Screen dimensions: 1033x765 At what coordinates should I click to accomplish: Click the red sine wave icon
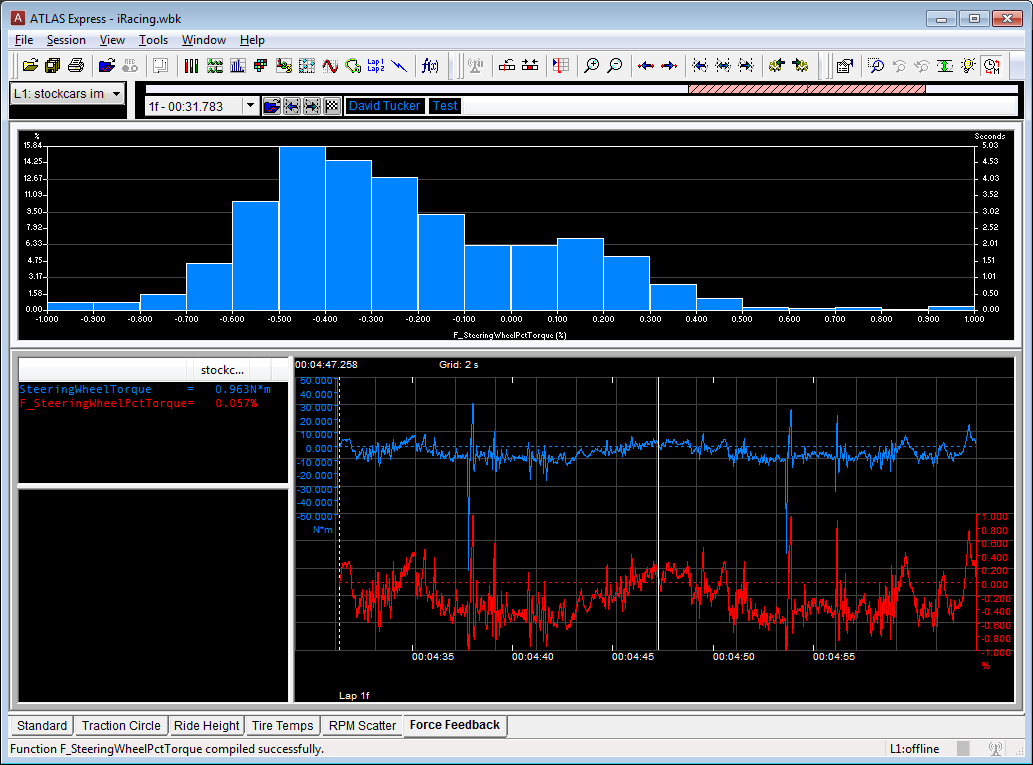(x=330, y=65)
